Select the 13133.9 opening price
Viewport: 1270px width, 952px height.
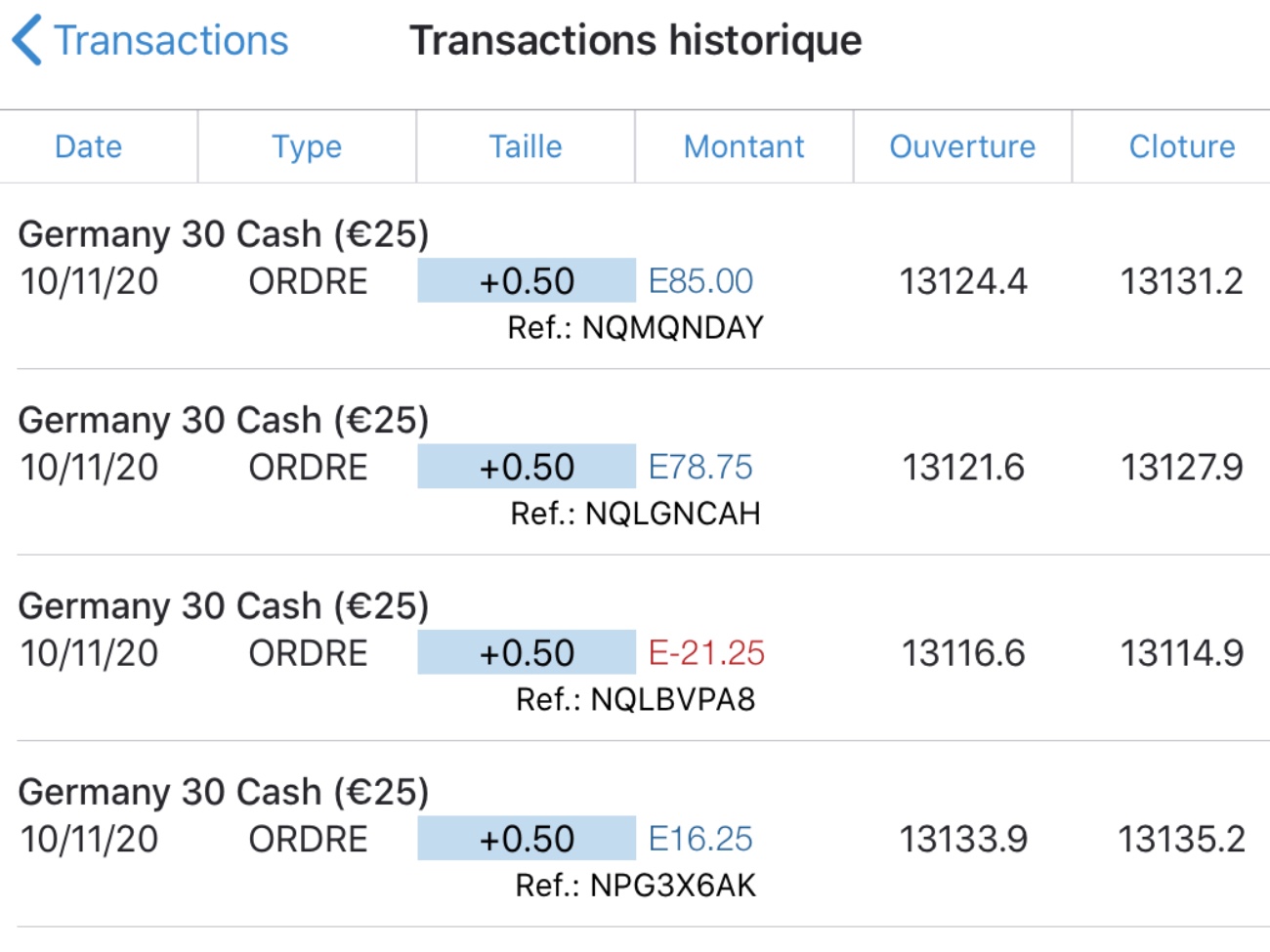tap(963, 840)
